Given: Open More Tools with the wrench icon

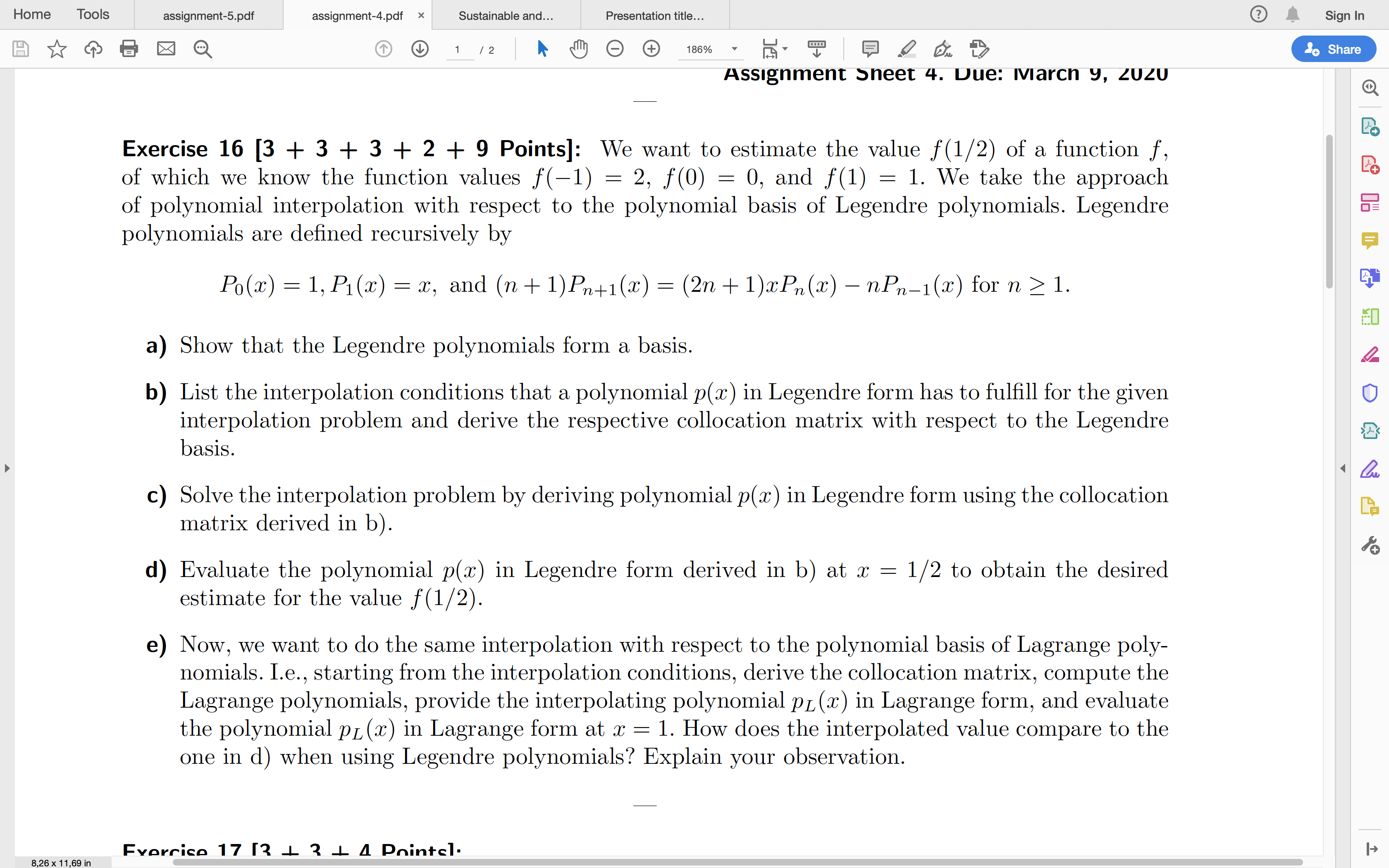Looking at the screenshot, I should pyautogui.click(x=1372, y=544).
